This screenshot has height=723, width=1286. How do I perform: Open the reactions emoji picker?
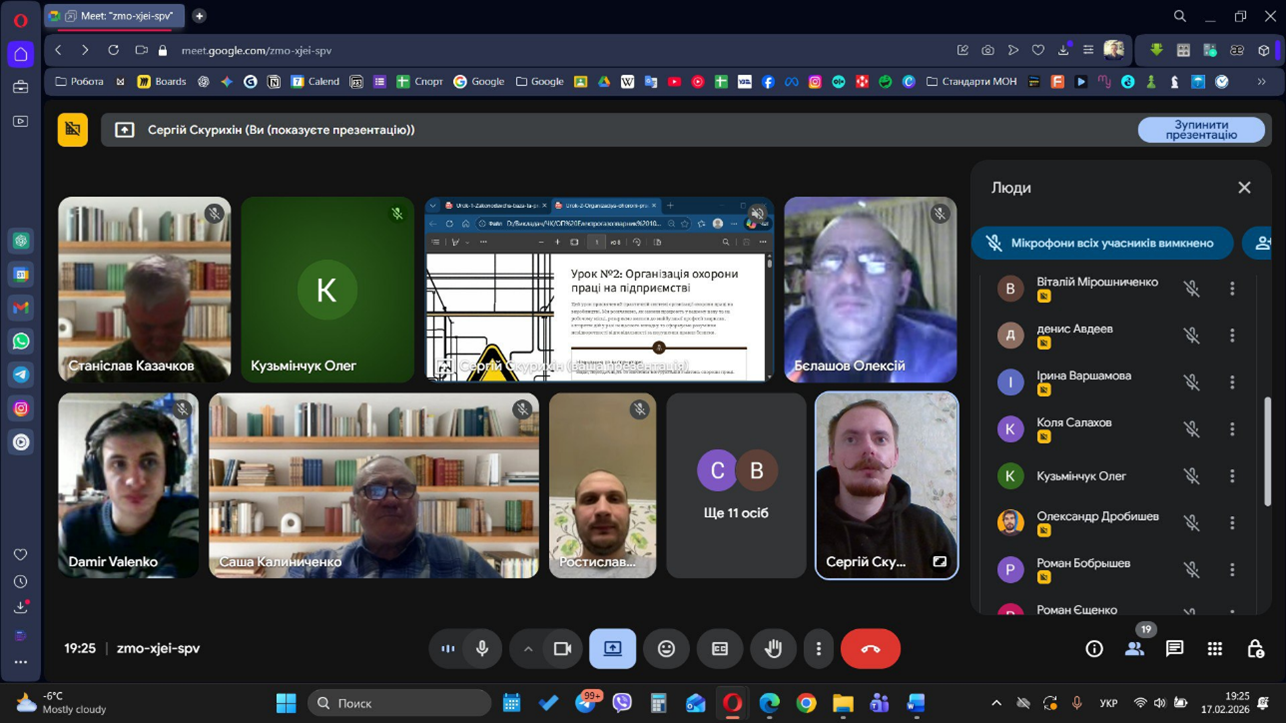pyautogui.click(x=666, y=649)
